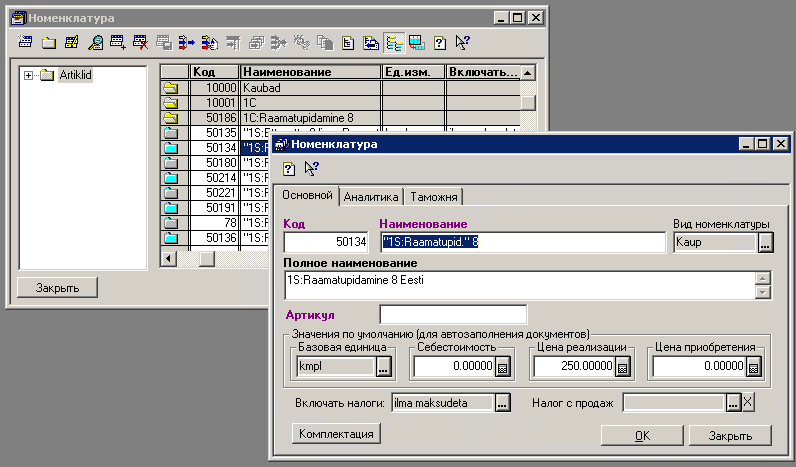Click the copy row icon with plus sign
This screenshot has height=467, width=796.
point(118,43)
